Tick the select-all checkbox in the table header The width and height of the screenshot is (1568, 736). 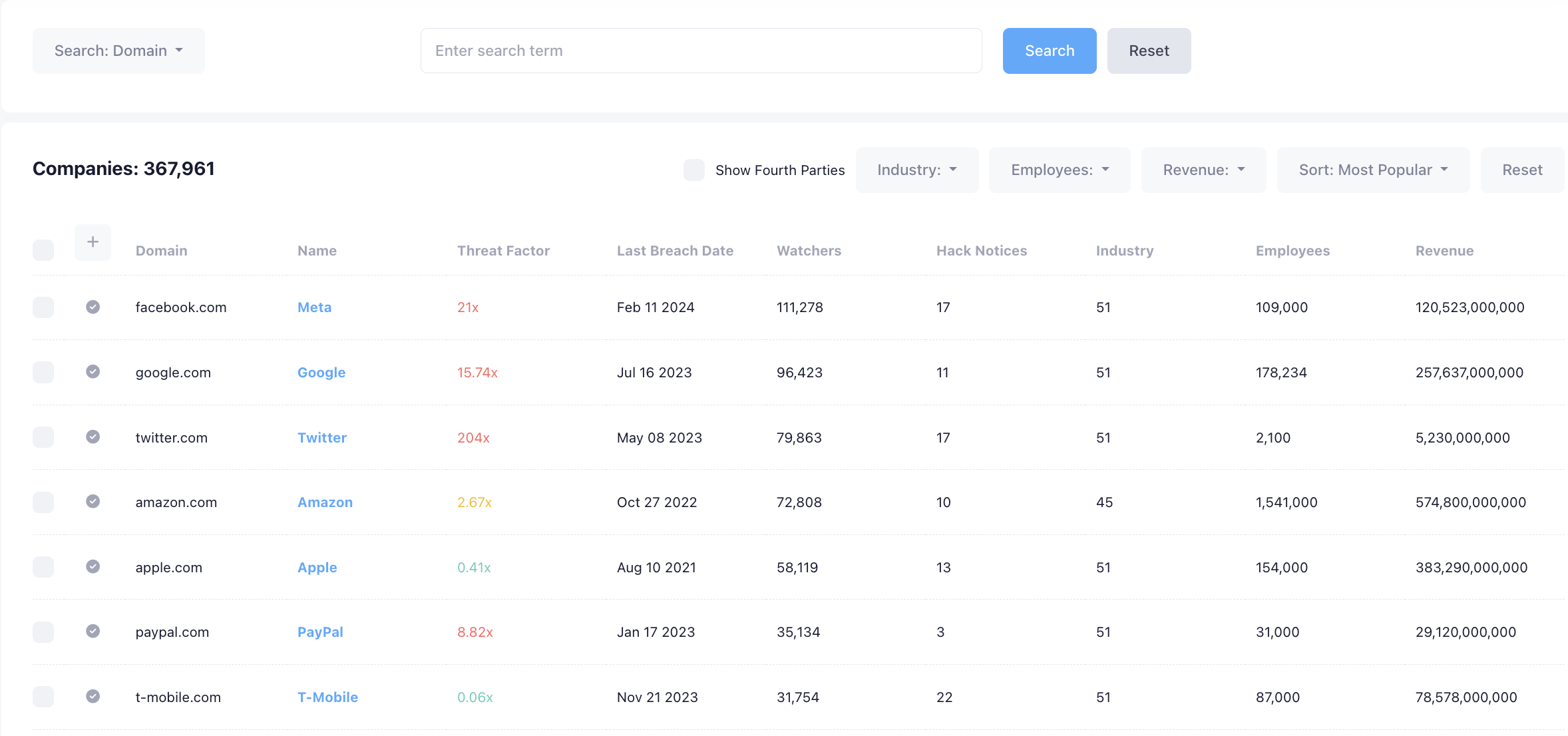[x=43, y=250]
